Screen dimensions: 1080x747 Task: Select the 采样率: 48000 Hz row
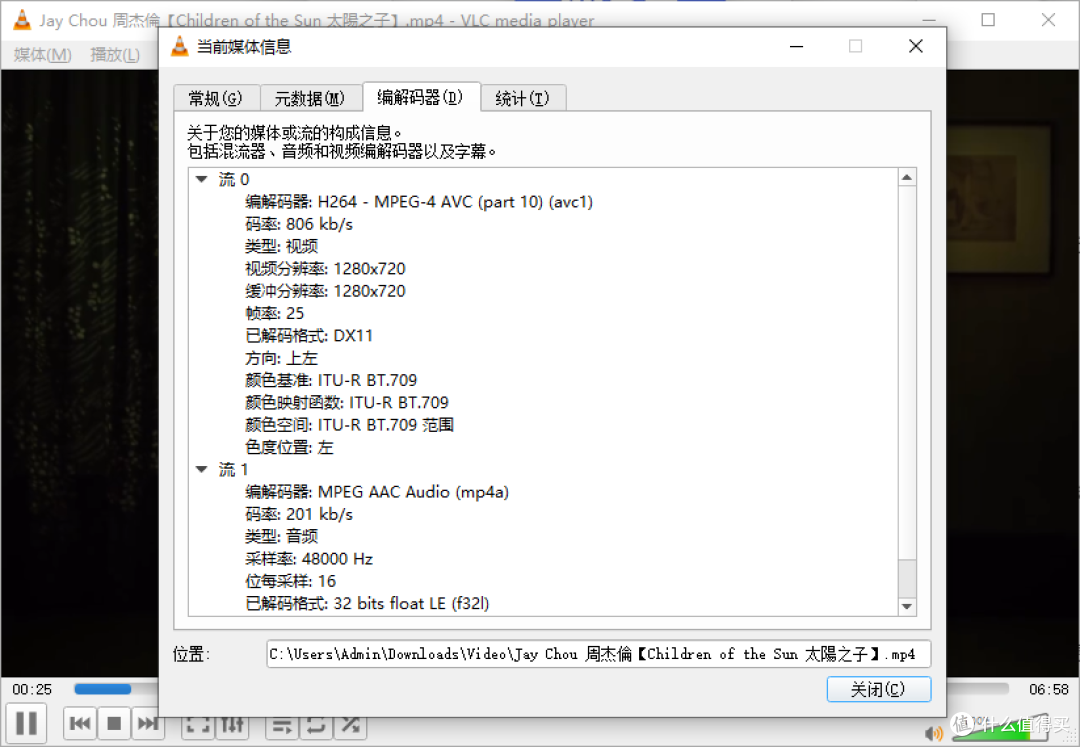tap(309, 558)
